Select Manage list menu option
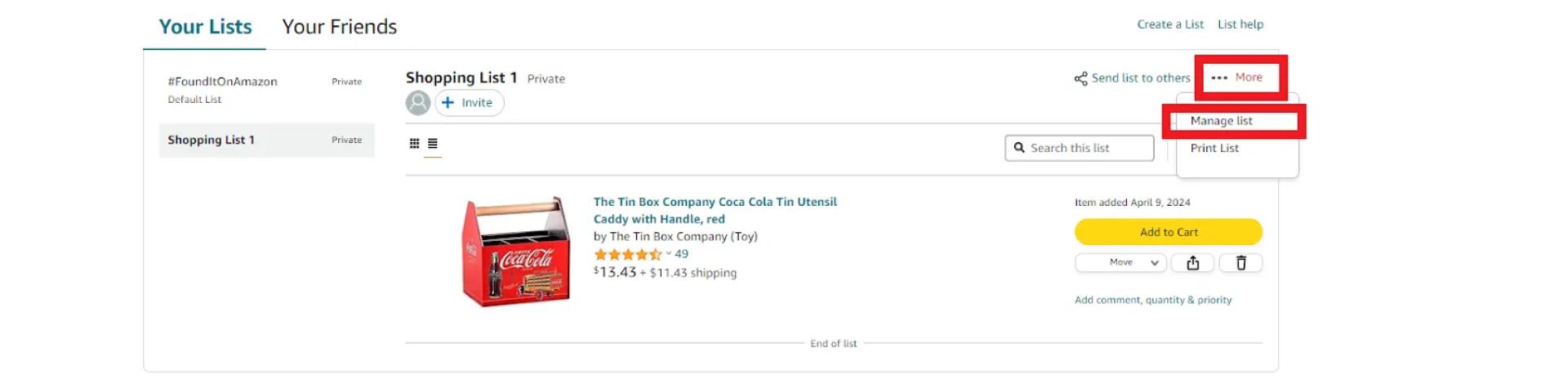This screenshot has height=388, width=1568. point(1221,121)
